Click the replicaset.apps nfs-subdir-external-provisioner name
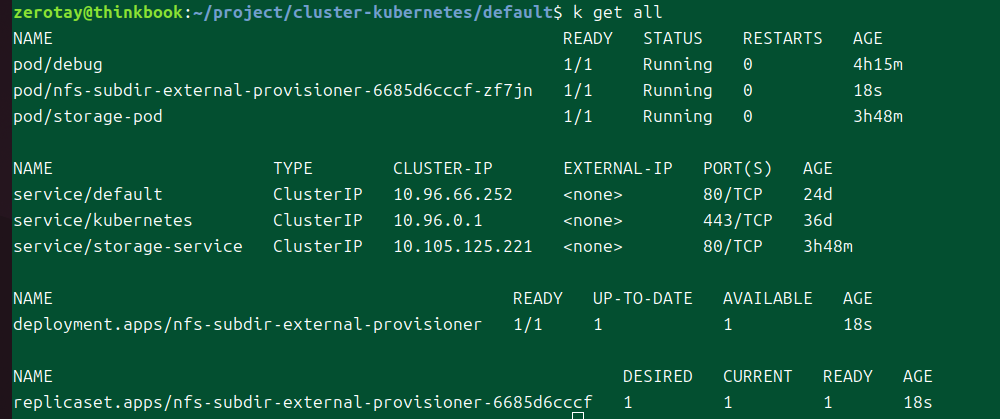The width and height of the screenshot is (1000, 419). point(303,402)
